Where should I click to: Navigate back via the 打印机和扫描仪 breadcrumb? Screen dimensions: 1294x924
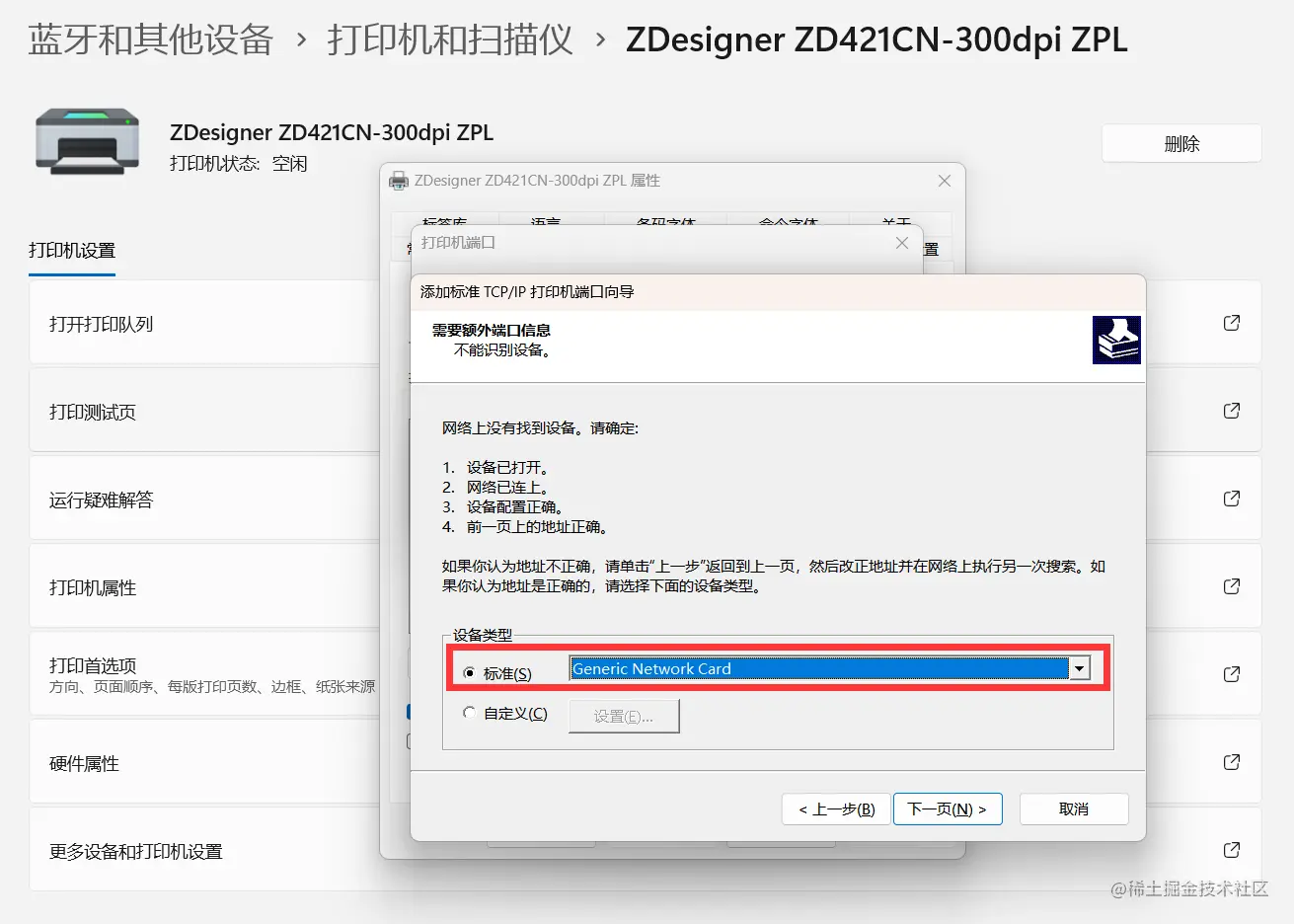coord(449,40)
